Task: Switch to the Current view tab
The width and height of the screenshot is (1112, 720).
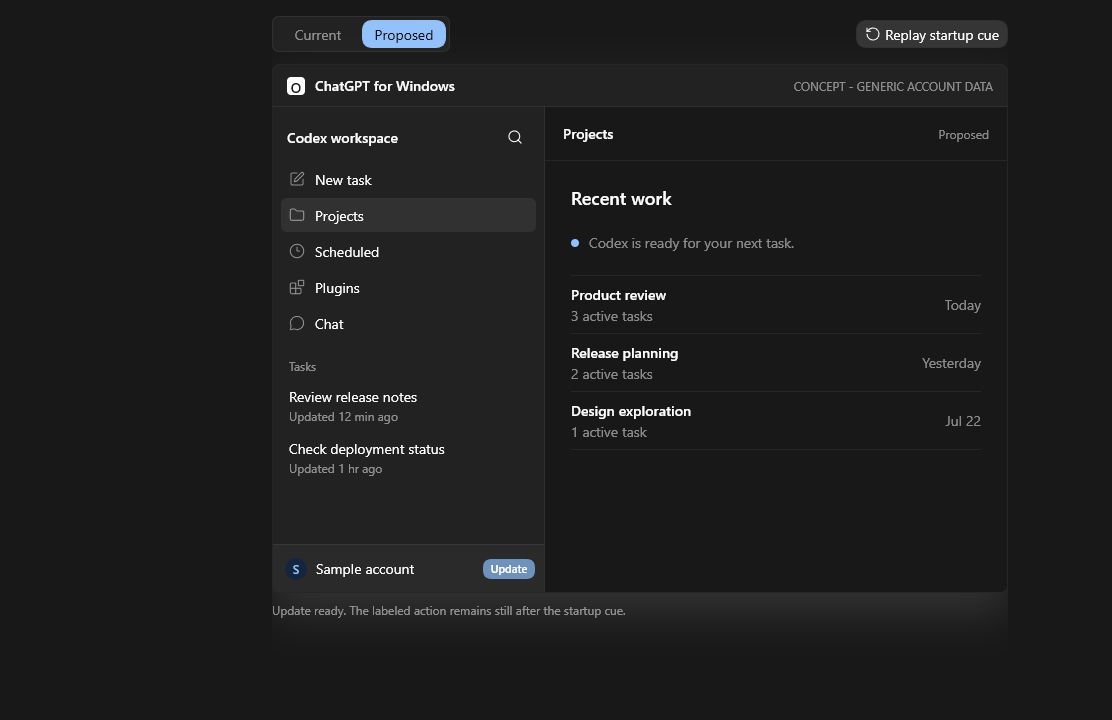Action: click(x=317, y=35)
